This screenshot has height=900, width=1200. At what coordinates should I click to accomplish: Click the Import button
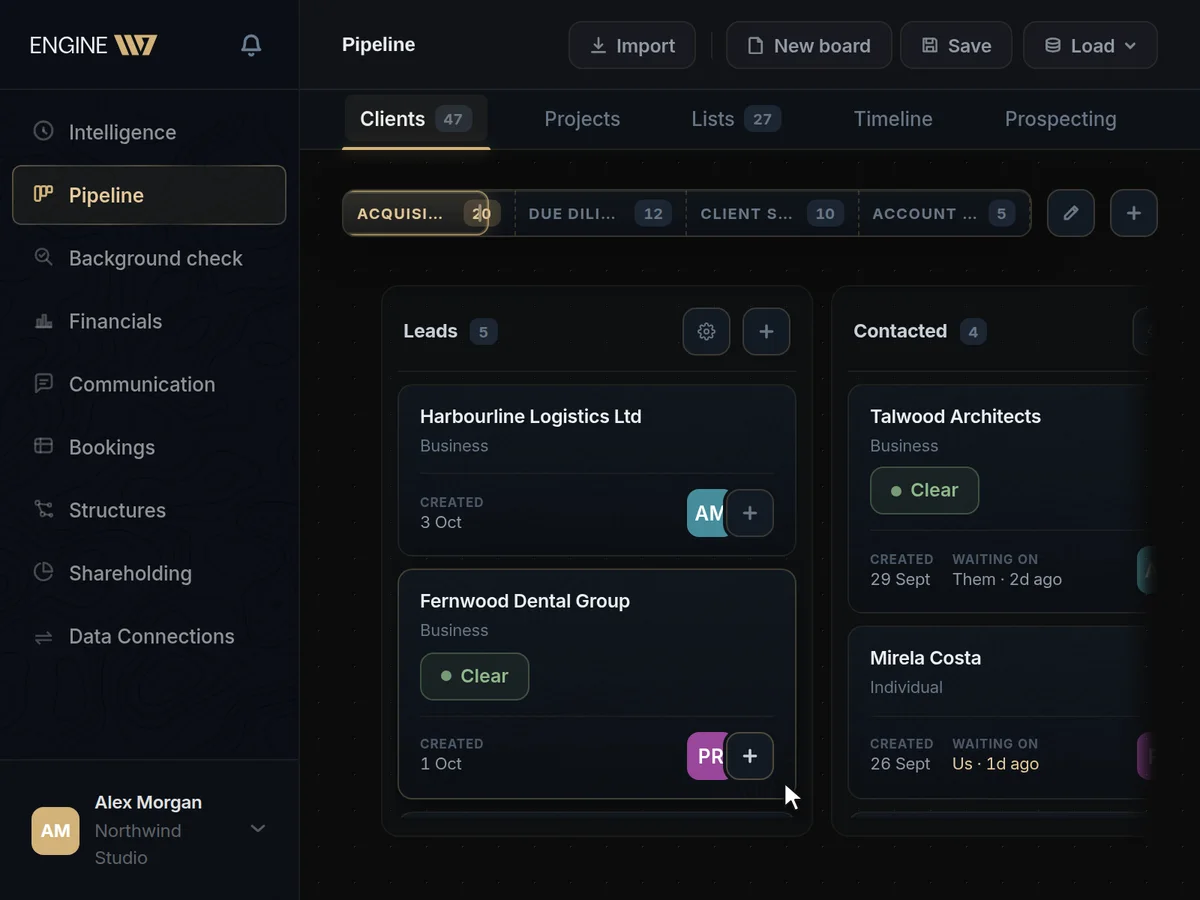(632, 45)
